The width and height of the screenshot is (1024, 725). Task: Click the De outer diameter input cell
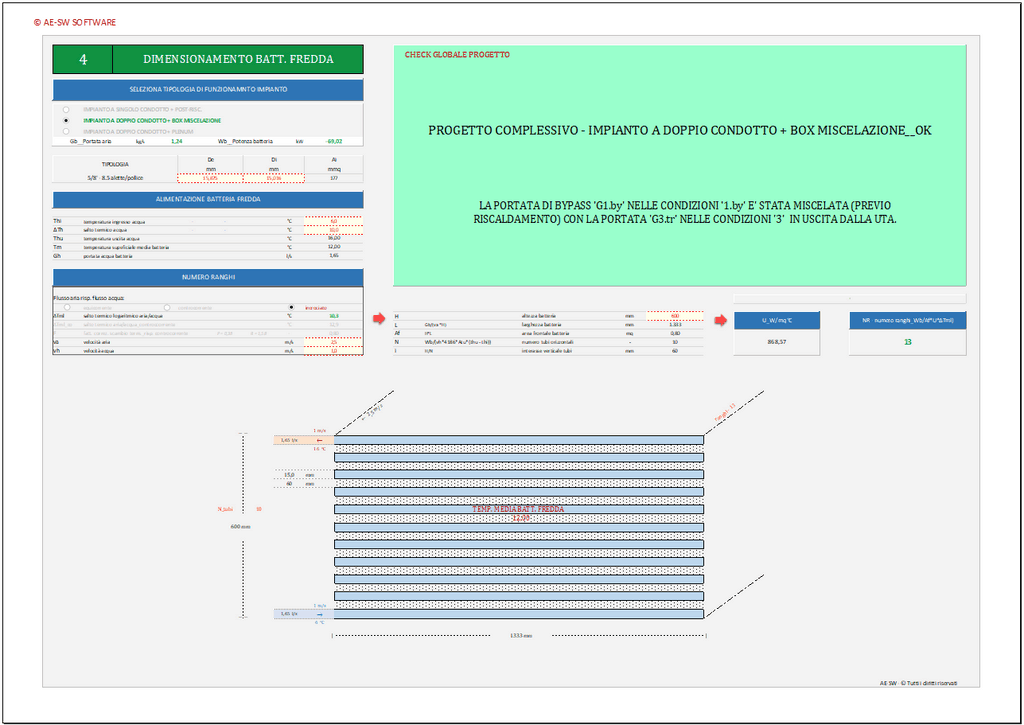pos(211,178)
